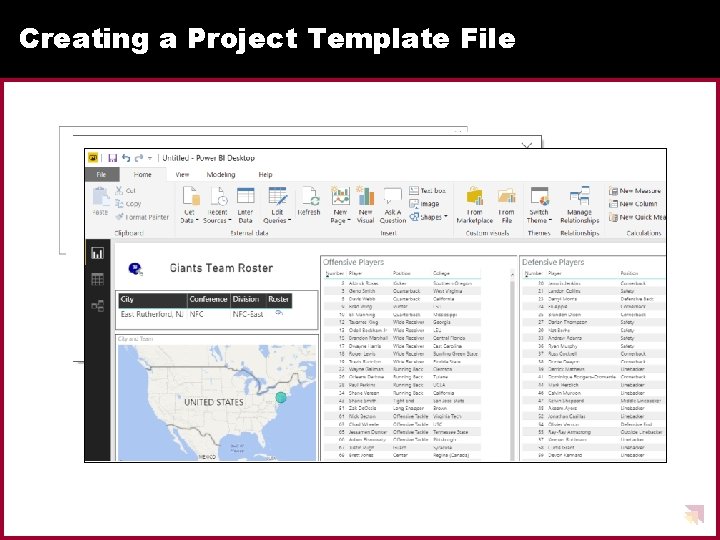Viewport: 720px width, 540px height.
Task: Insert a Text box
Action: coord(428,190)
